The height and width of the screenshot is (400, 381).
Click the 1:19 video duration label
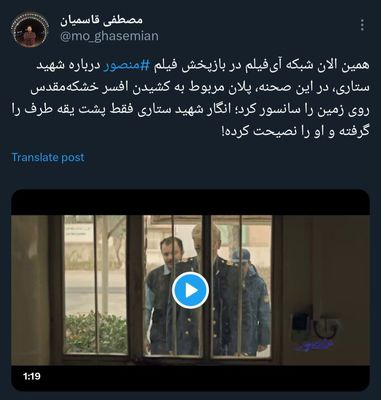[x=32, y=376]
